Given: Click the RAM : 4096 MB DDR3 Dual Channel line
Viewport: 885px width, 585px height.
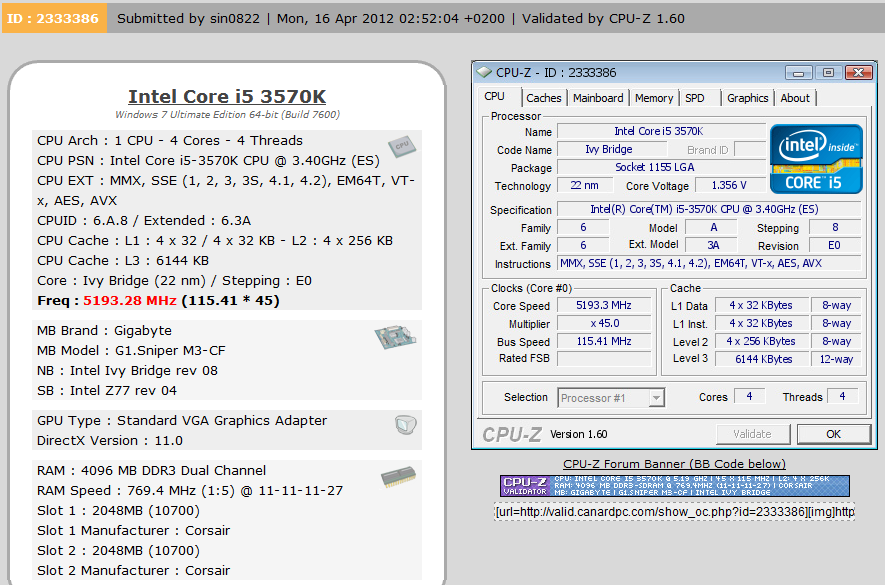Looking at the screenshot, I should click(x=151, y=470).
